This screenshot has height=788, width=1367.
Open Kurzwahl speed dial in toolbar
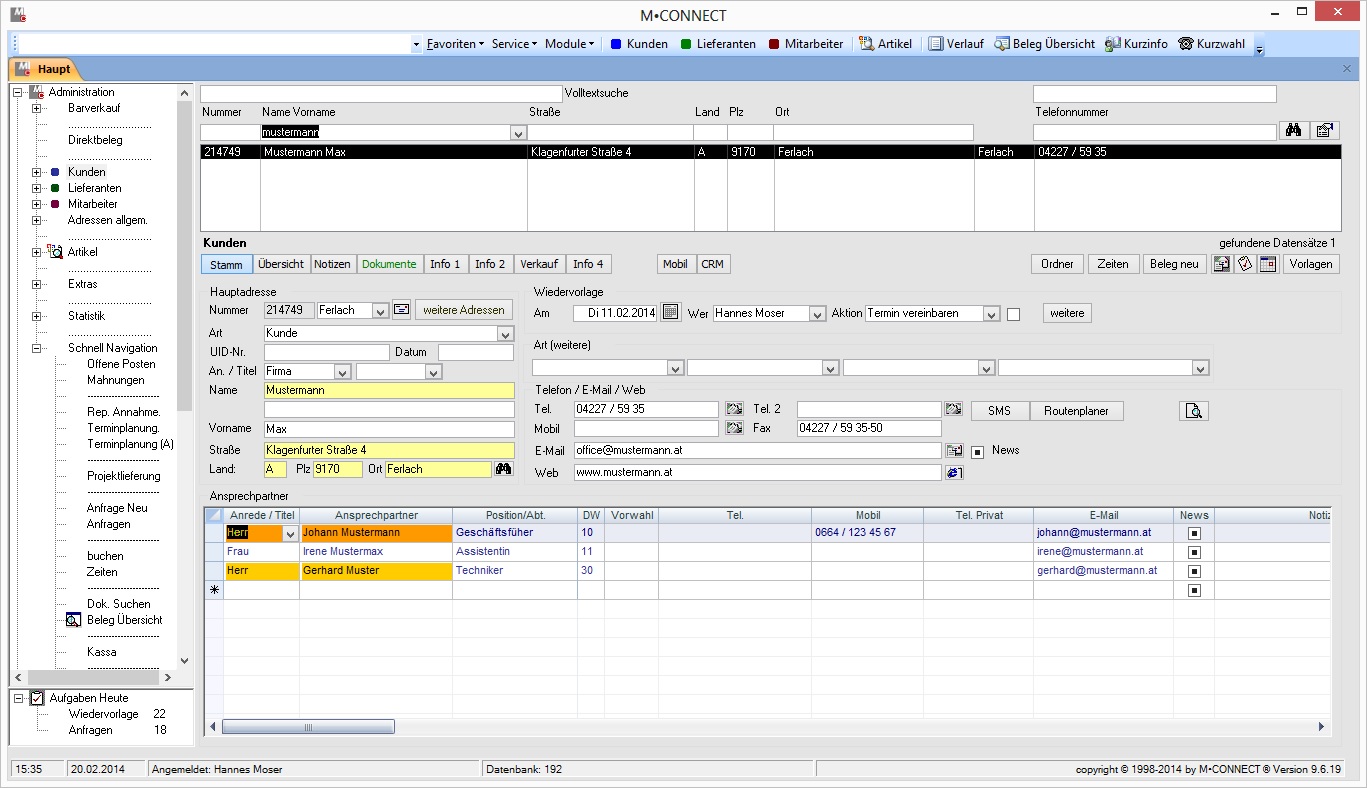tap(1212, 44)
